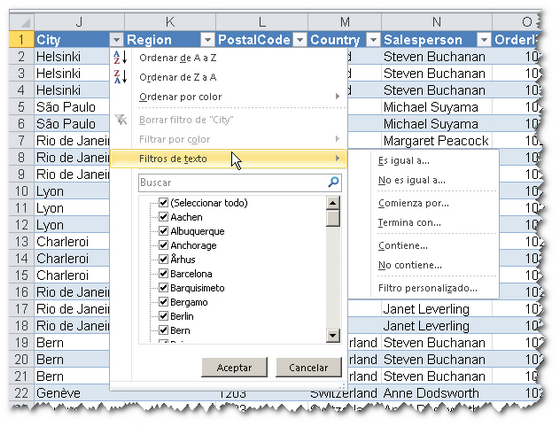Uncheck the Aachen checkbox
The width and height of the screenshot is (560, 427).
click(163, 217)
